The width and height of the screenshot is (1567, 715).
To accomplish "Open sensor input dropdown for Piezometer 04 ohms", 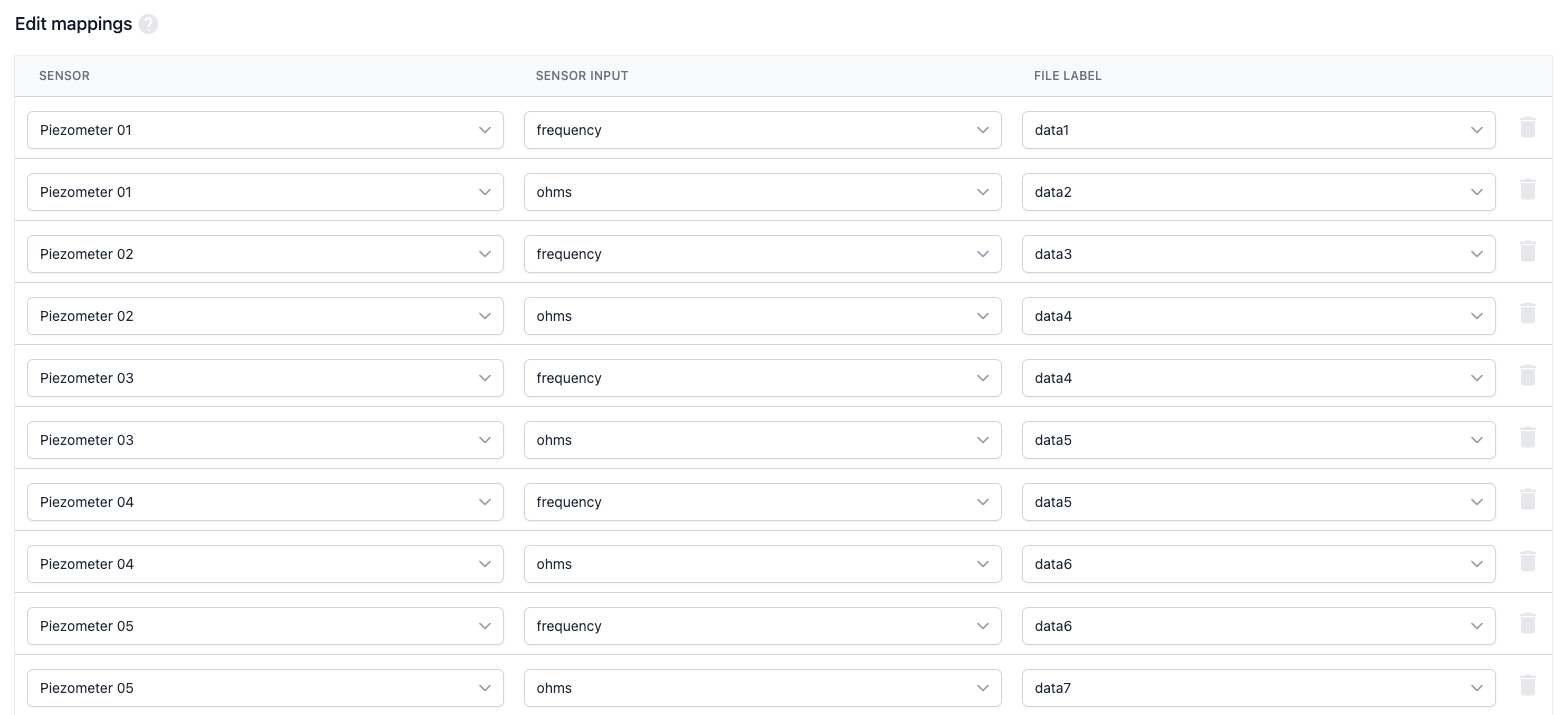I will (x=762, y=564).
